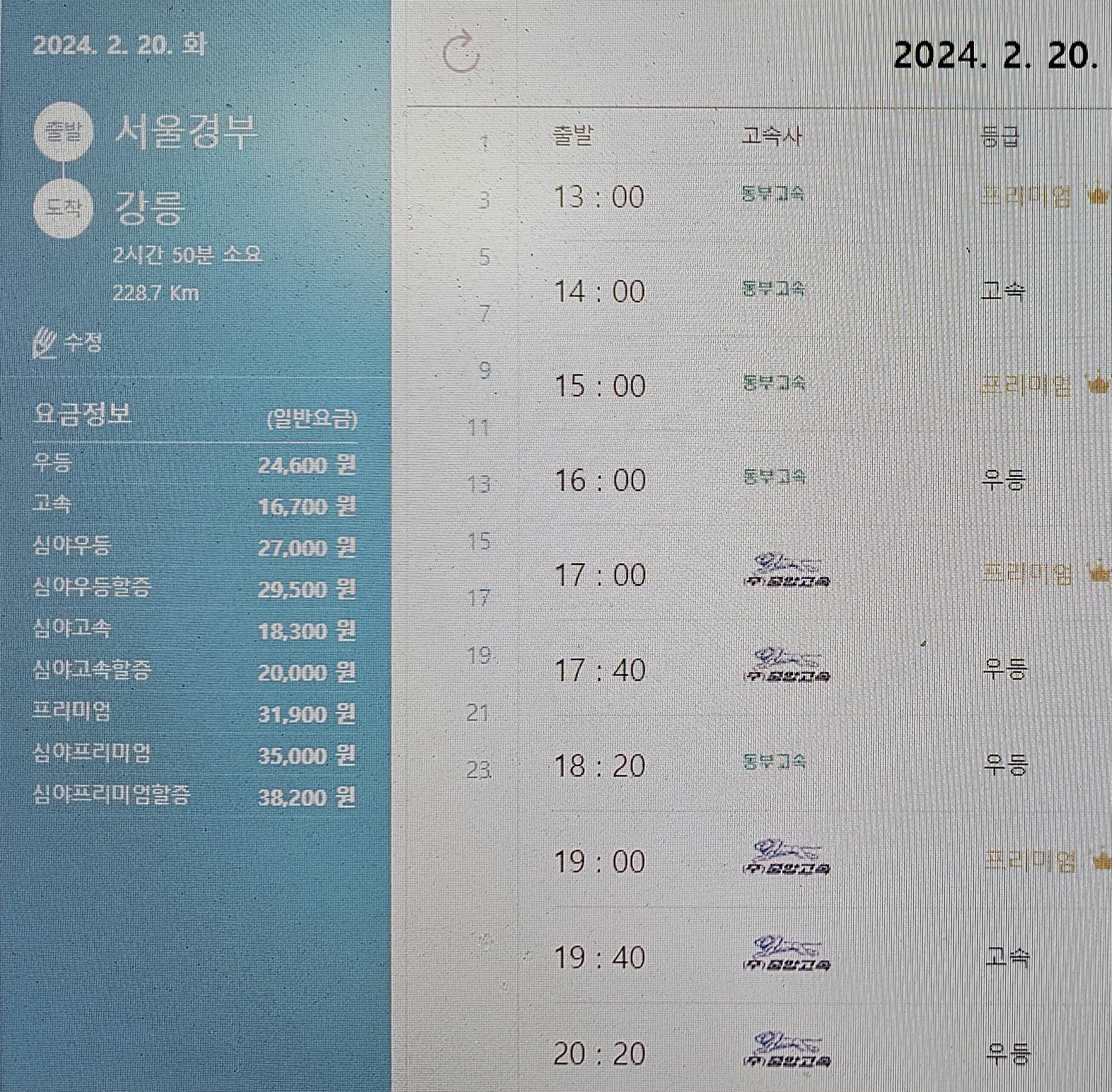Click the 강릉 arrival terminal name
This screenshot has width=1112, height=1092.
point(149,209)
